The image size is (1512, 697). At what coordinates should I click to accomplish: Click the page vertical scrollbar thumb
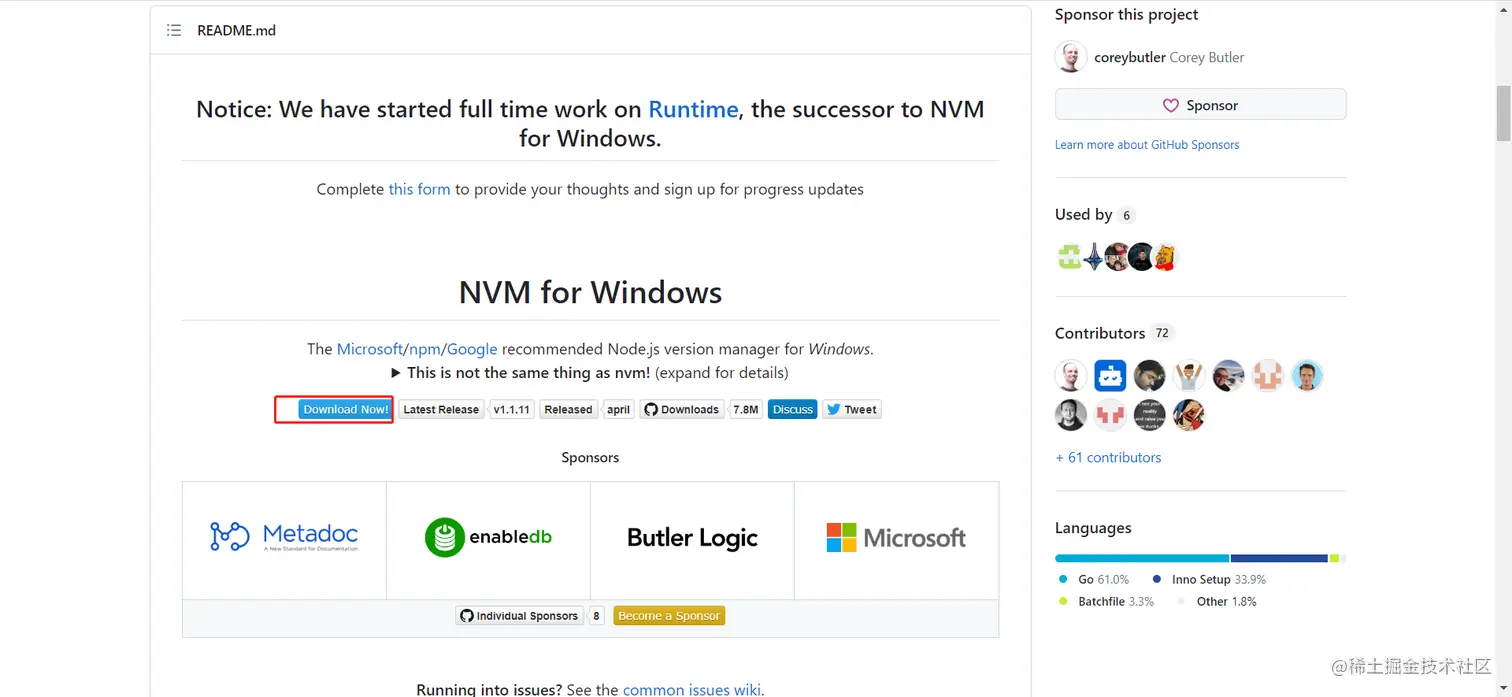[1503, 113]
